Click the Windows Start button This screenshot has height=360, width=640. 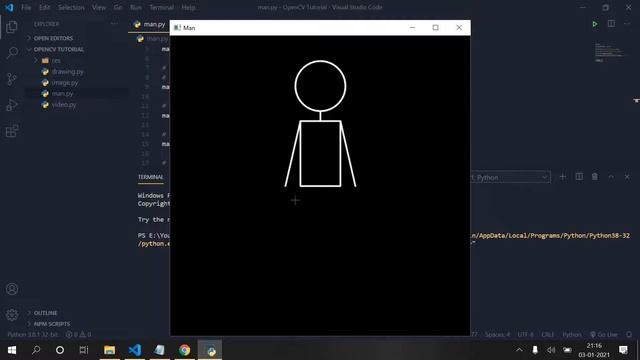[12, 350]
